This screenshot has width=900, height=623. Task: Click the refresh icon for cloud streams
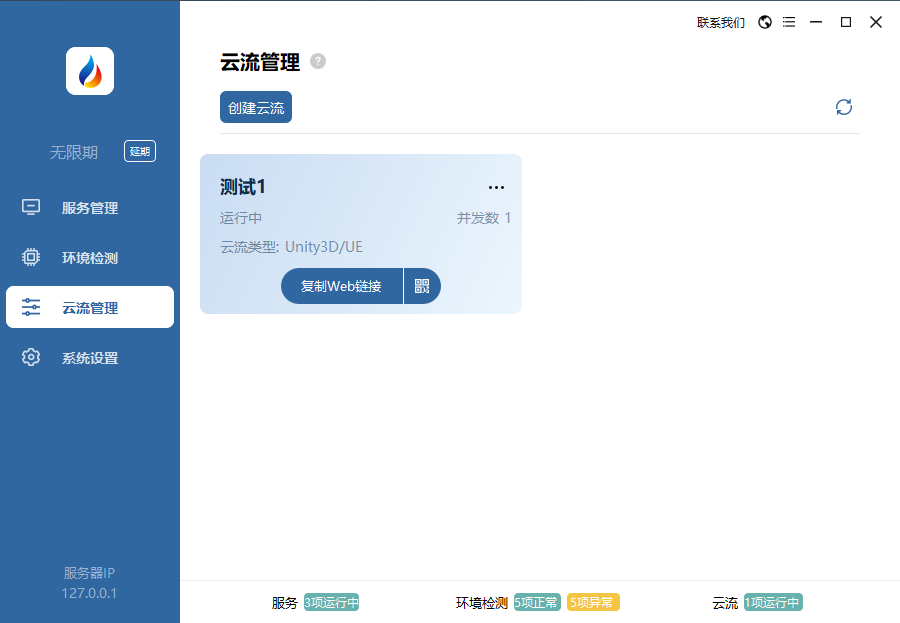844,107
